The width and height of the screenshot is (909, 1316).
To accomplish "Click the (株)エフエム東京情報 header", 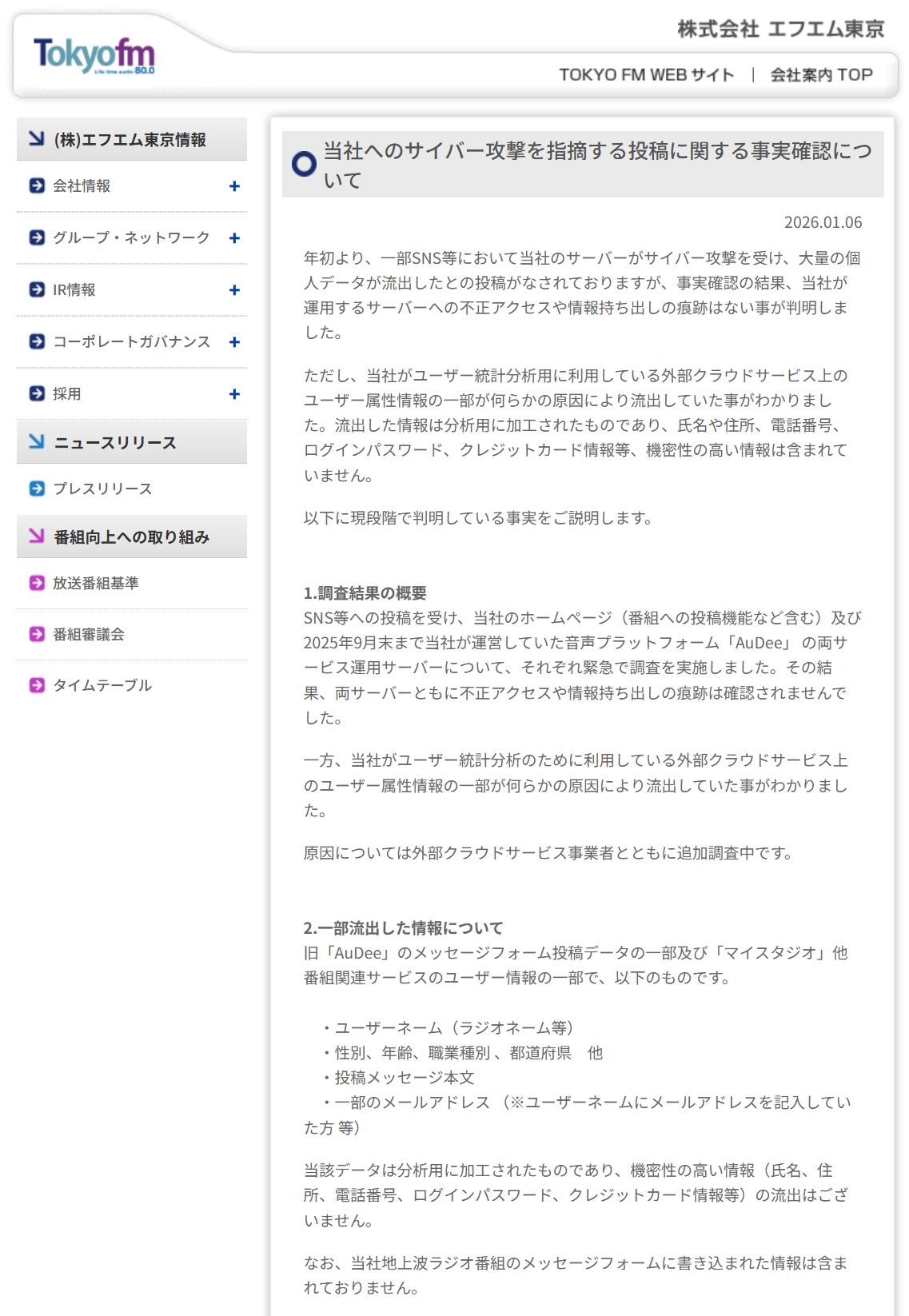I will [x=130, y=140].
